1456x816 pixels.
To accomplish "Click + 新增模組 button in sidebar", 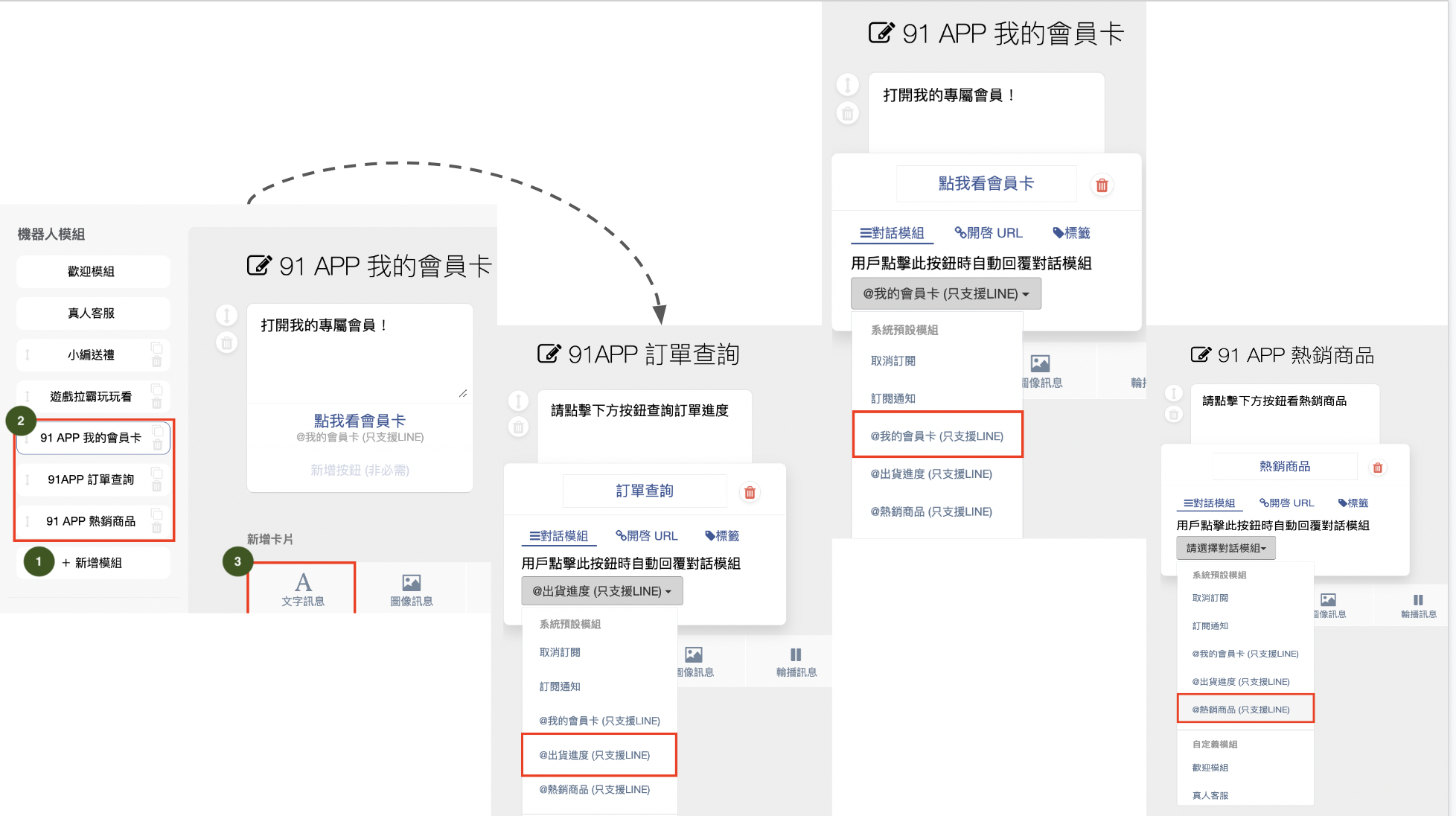I will tap(93, 563).
